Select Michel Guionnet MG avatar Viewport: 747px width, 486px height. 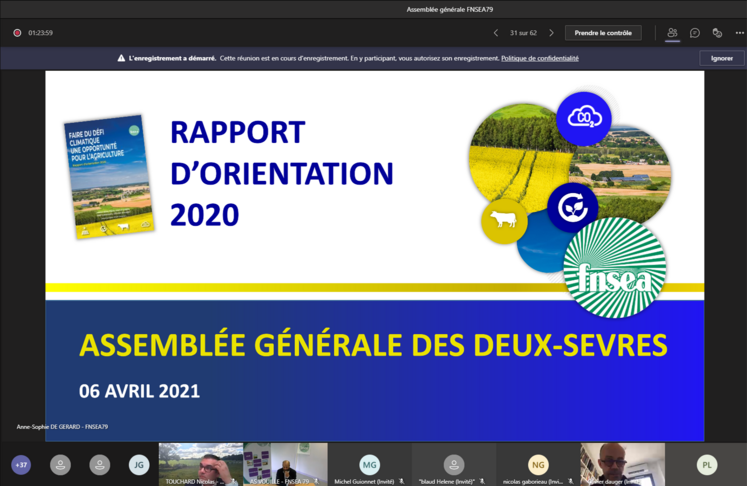pyautogui.click(x=370, y=464)
